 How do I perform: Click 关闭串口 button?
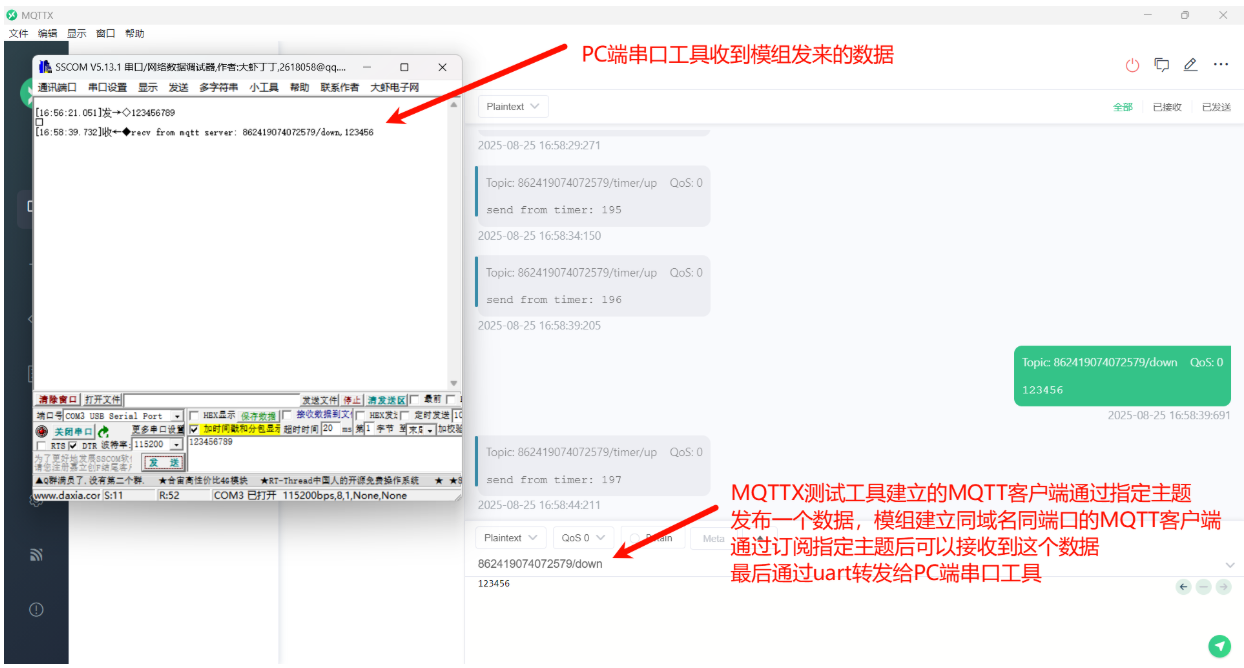(74, 432)
